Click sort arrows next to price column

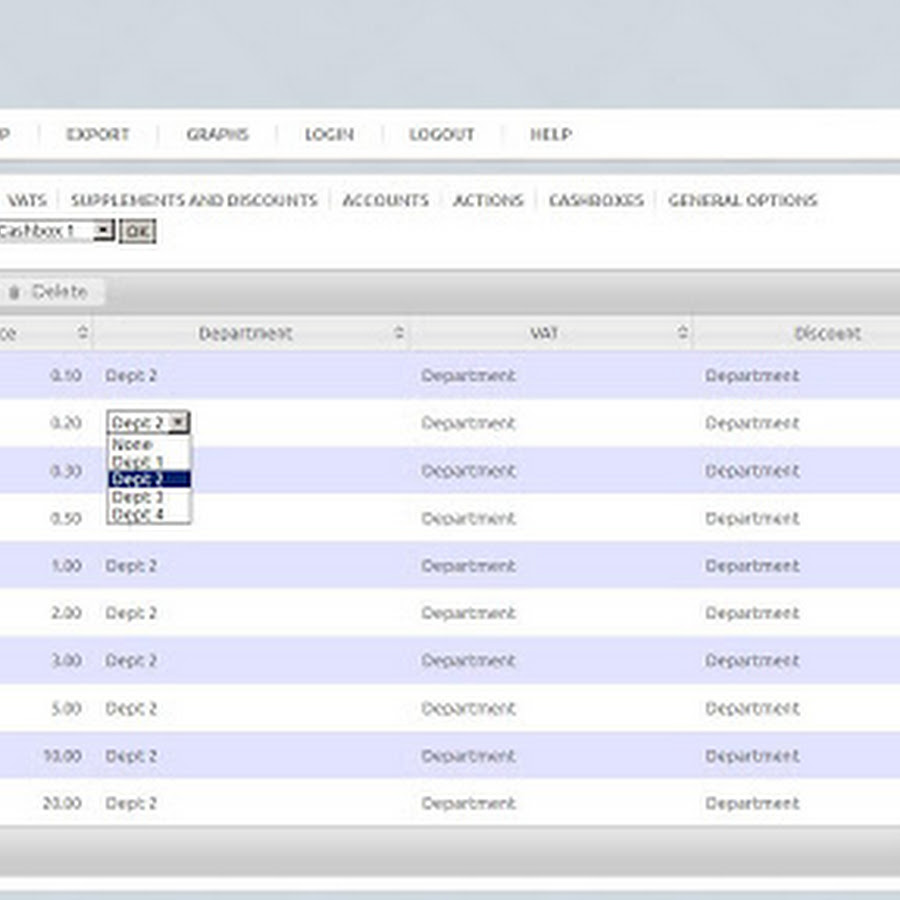(x=82, y=333)
